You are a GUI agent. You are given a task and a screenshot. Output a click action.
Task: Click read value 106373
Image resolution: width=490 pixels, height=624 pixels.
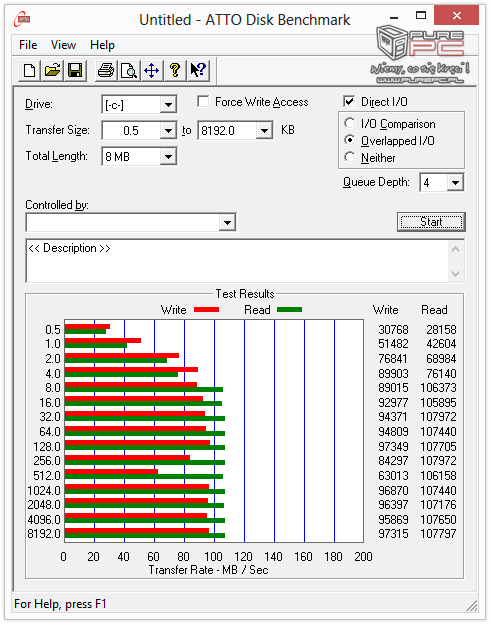click(438, 388)
